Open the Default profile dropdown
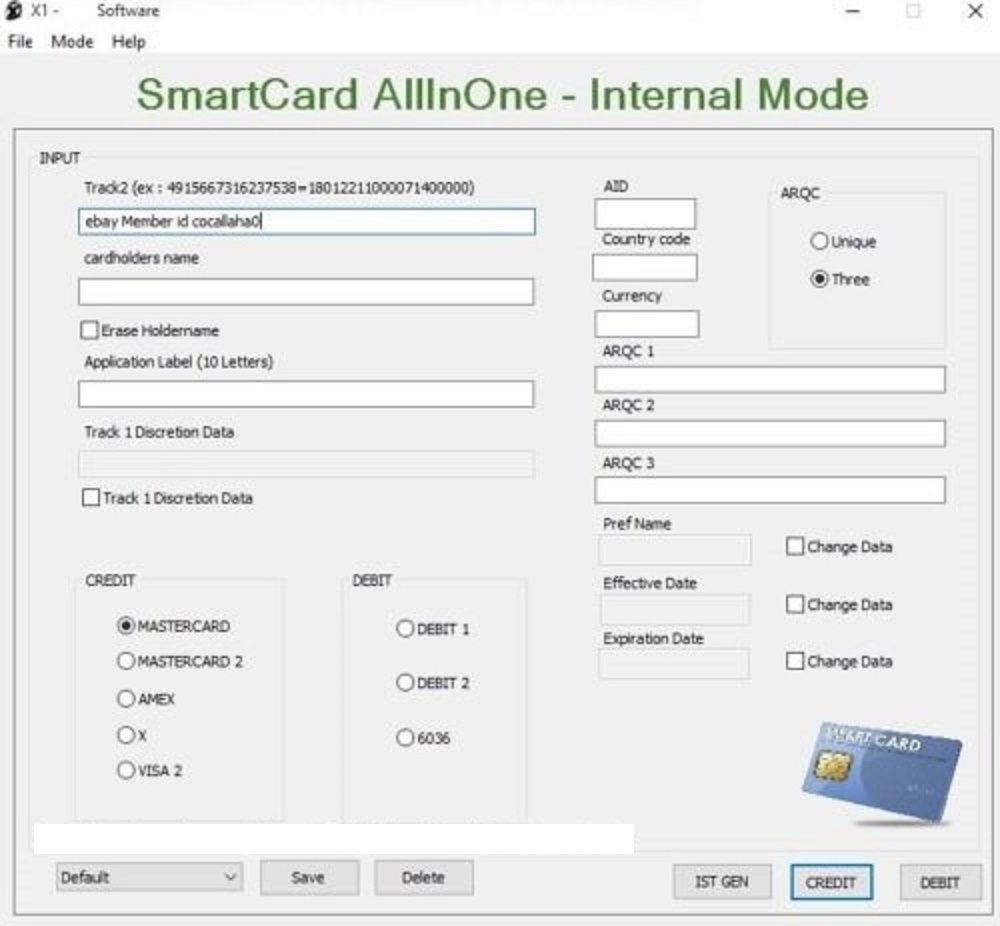The width and height of the screenshot is (1000, 926). (x=232, y=876)
